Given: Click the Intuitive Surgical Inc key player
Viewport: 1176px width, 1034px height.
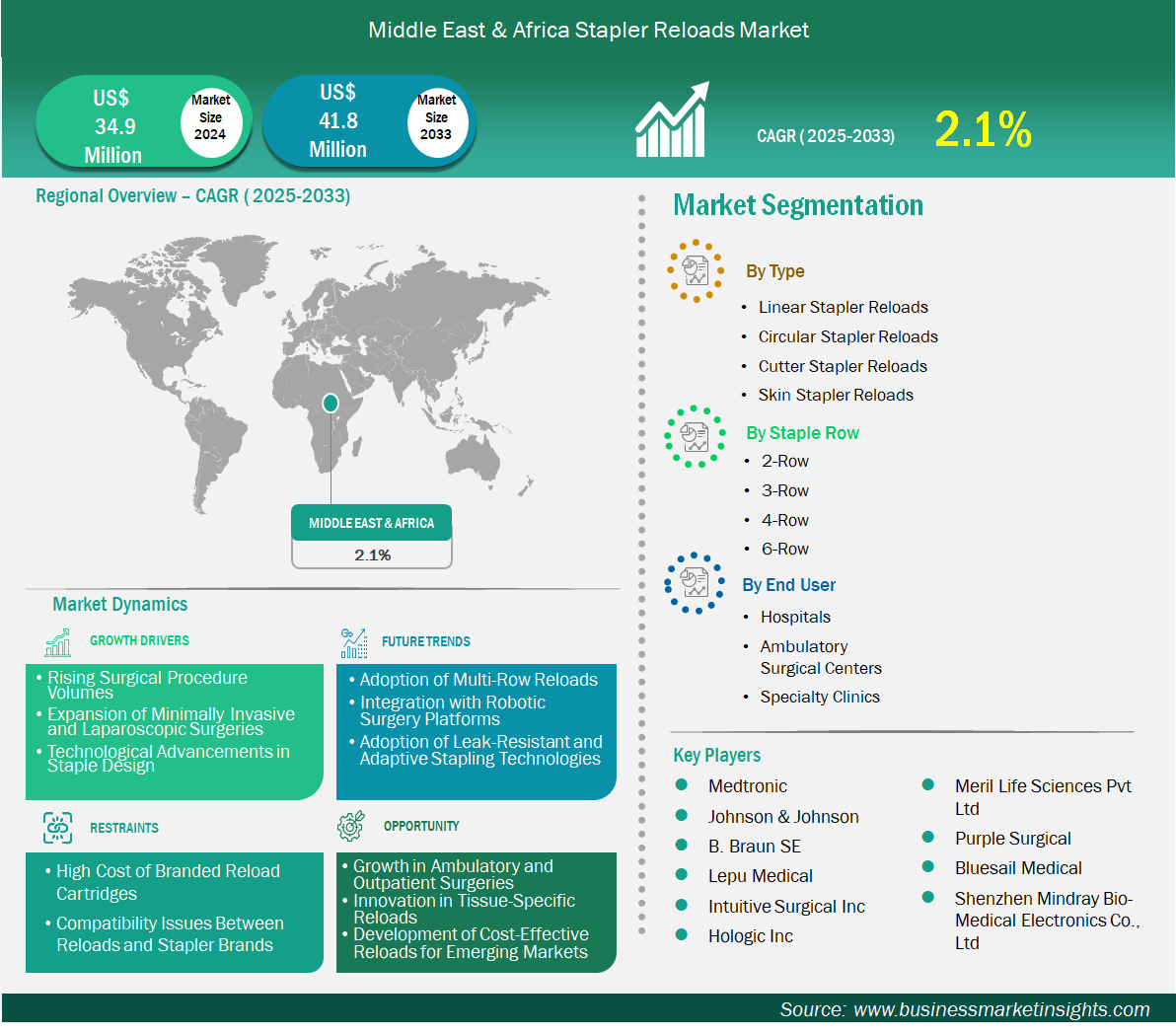Looking at the screenshot, I should coord(786,907).
